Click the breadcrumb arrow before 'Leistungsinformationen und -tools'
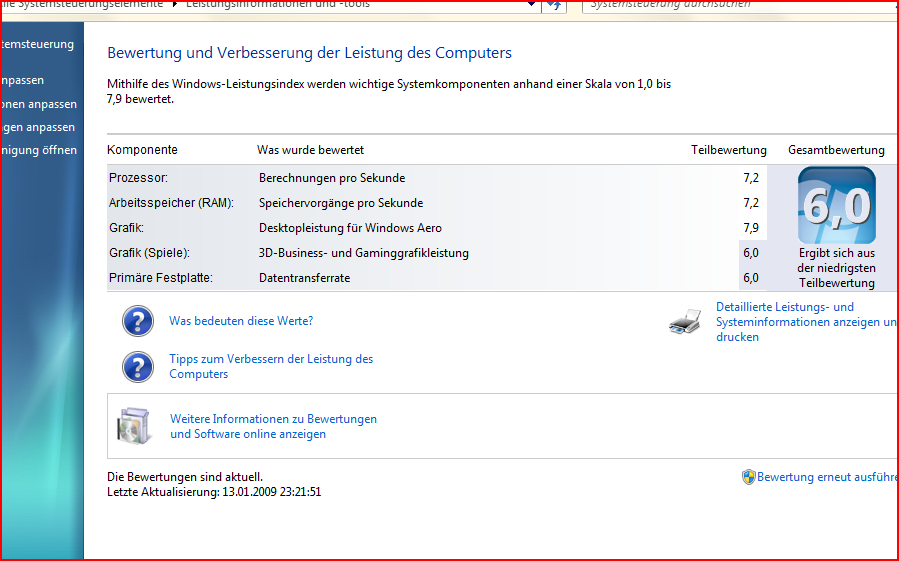This screenshot has width=899, height=561. tap(175, 4)
